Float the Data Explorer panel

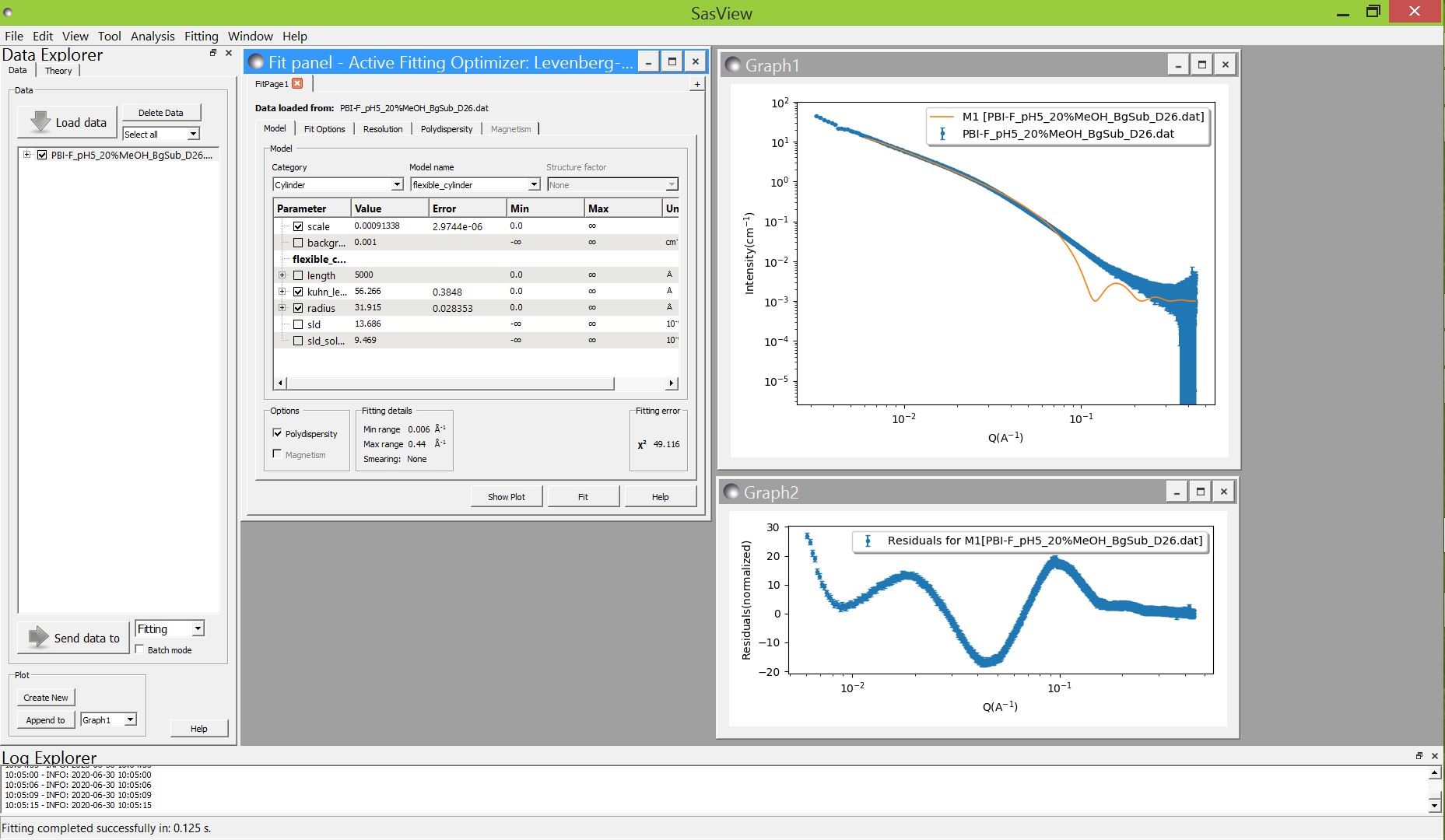point(213,53)
